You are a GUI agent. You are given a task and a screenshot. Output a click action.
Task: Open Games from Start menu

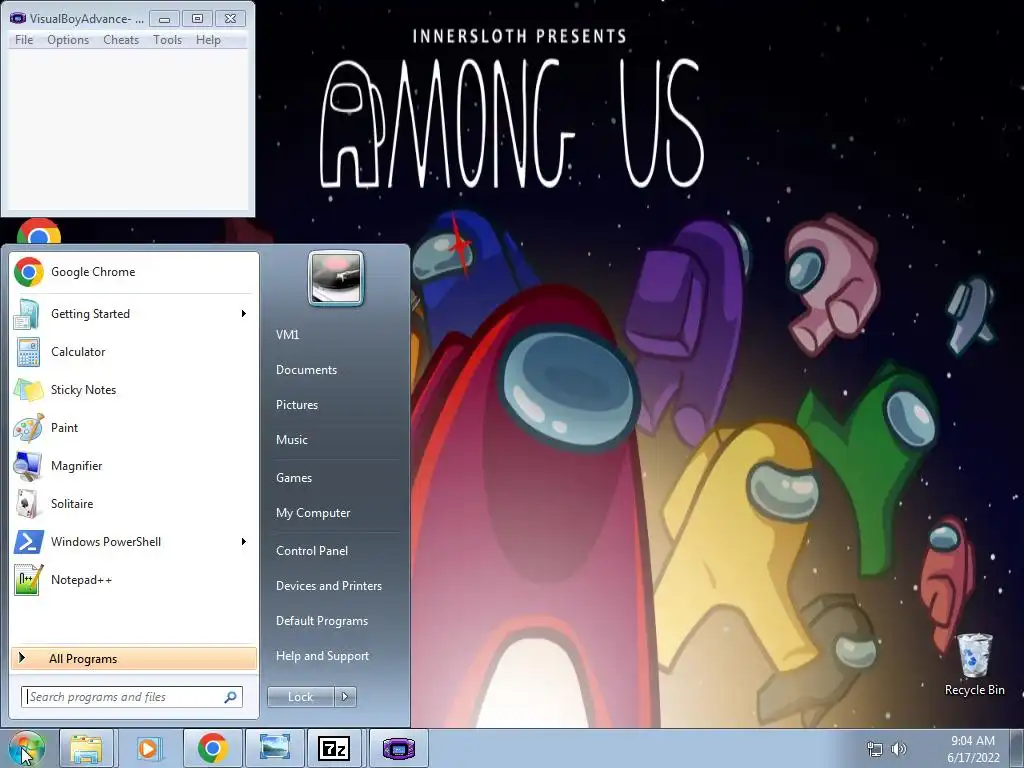(294, 478)
